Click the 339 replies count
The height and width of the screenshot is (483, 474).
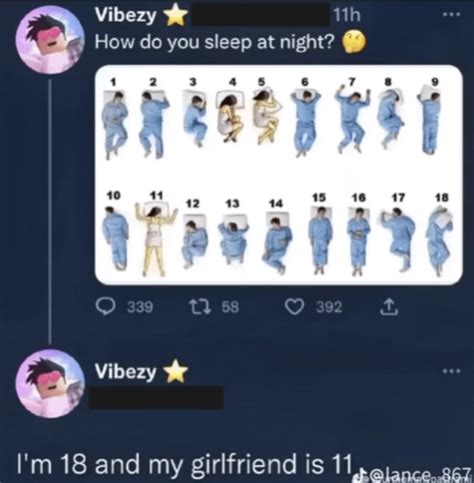(x=140, y=307)
